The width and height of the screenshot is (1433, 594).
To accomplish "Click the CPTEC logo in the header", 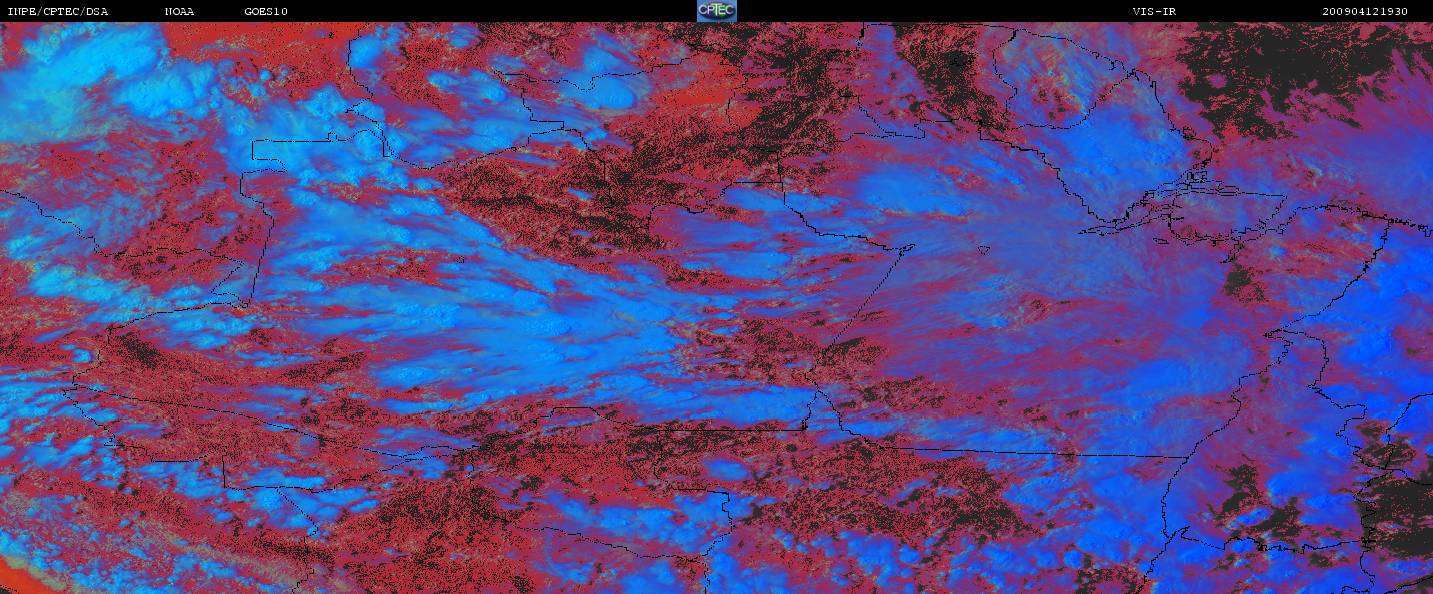I will click(x=716, y=11).
